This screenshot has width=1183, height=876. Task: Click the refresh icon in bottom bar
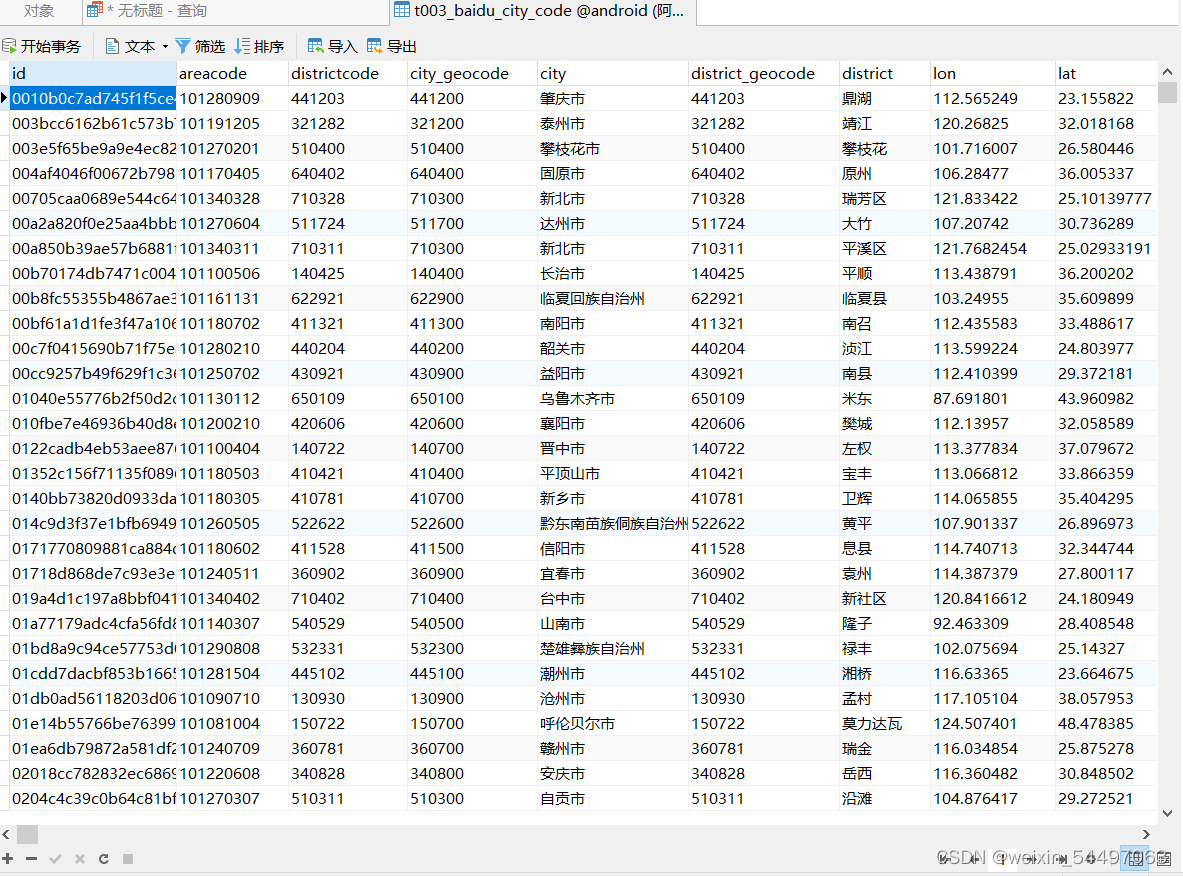click(x=103, y=859)
